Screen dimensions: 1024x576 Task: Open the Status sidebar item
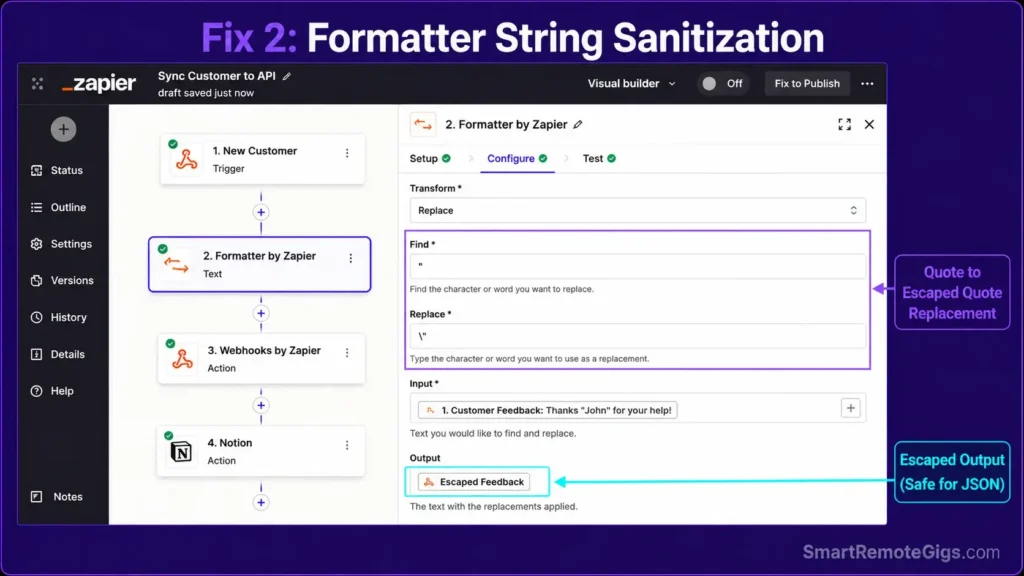(x=57, y=170)
